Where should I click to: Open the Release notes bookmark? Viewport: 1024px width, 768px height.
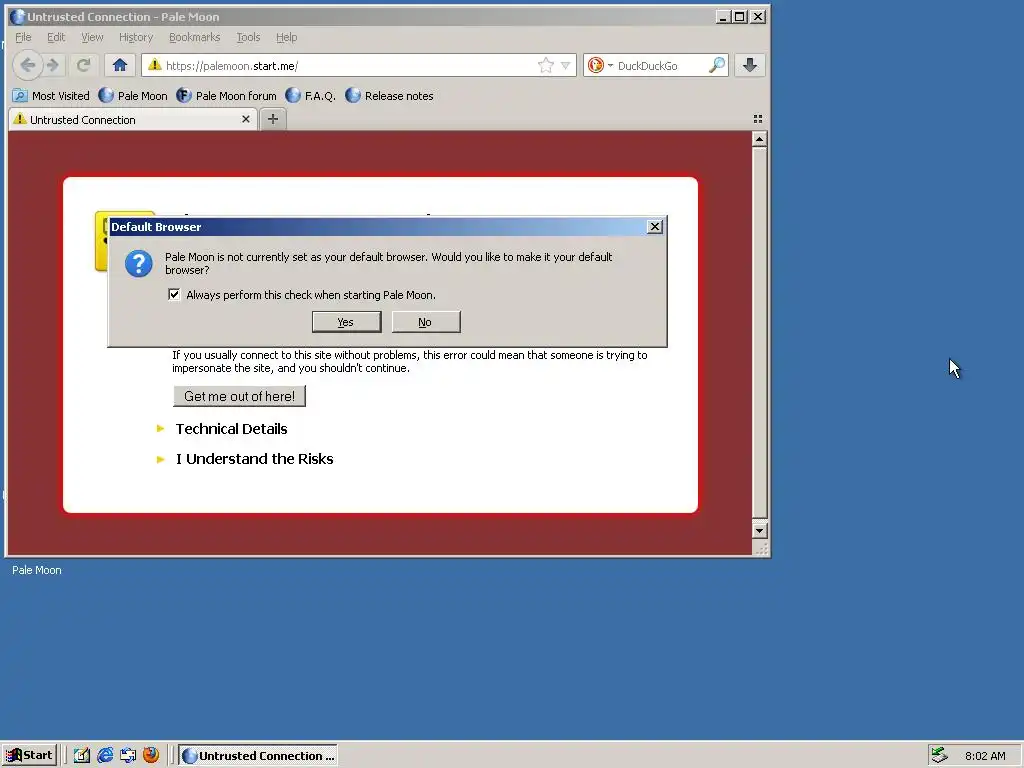tap(389, 96)
